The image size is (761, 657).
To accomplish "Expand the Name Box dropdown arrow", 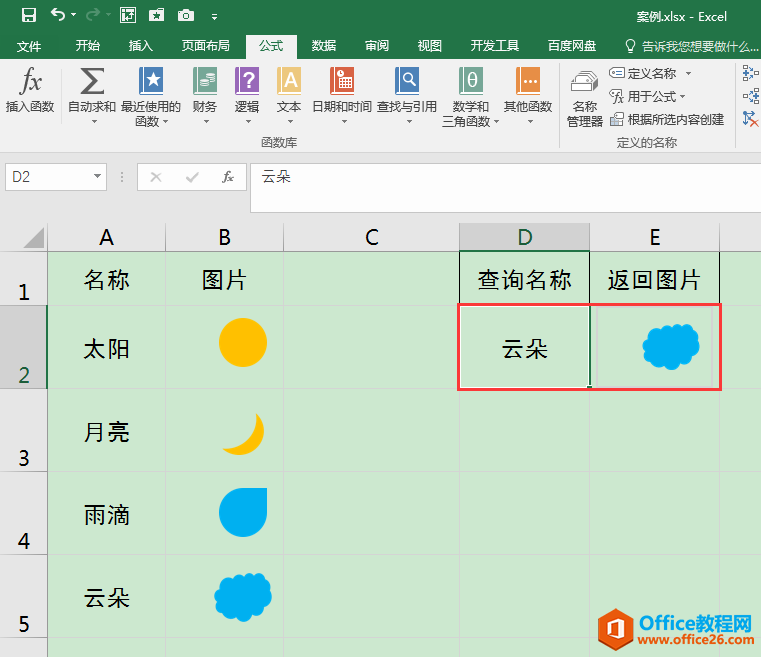I will tap(98, 177).
